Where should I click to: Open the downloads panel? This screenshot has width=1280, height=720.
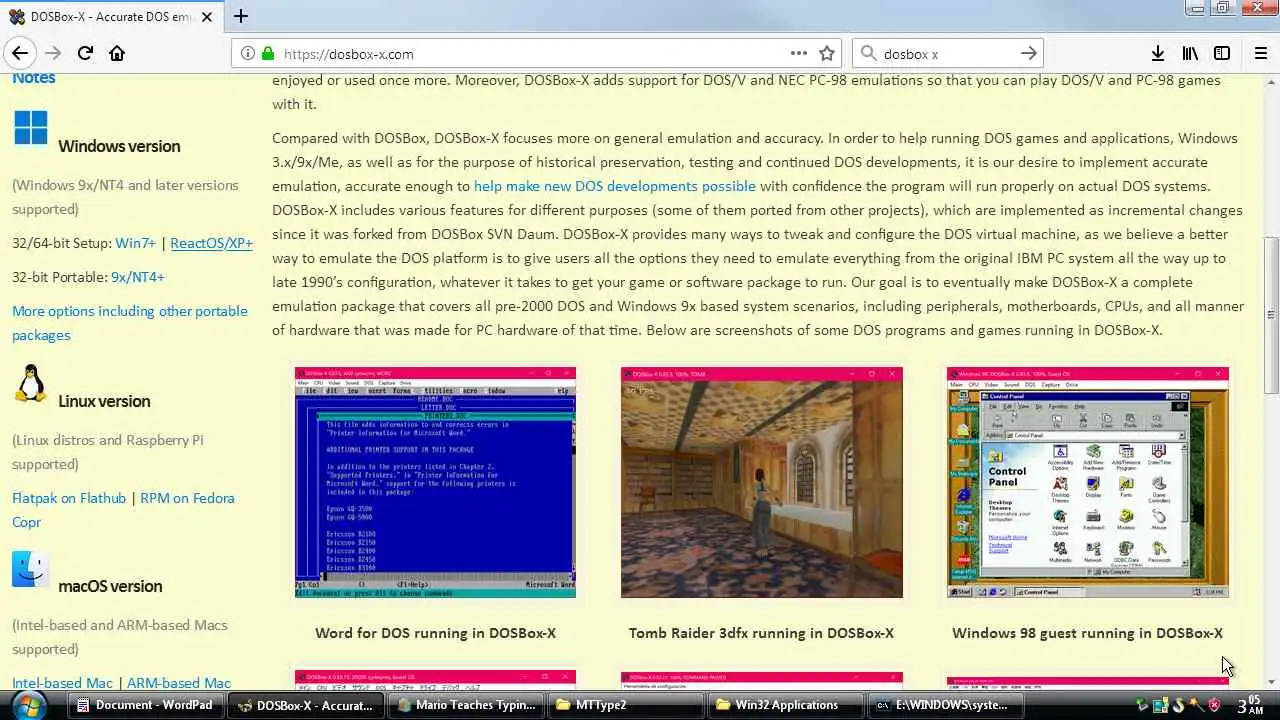(1157, 53)
